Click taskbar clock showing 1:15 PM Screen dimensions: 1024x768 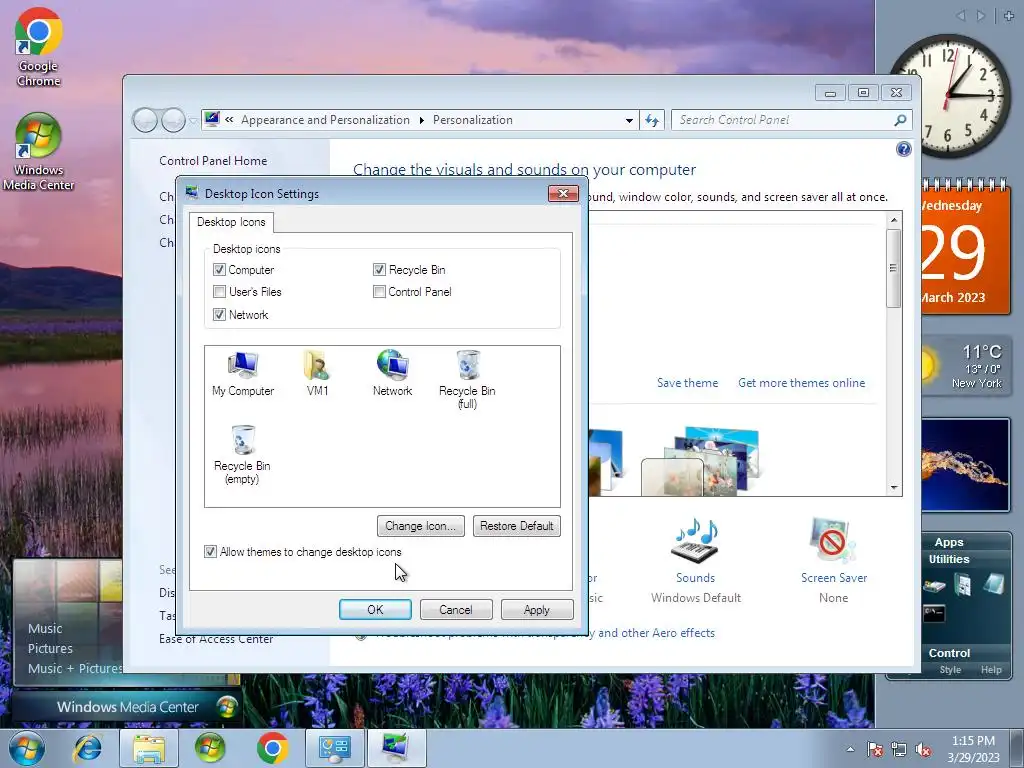tap(973, 749)
